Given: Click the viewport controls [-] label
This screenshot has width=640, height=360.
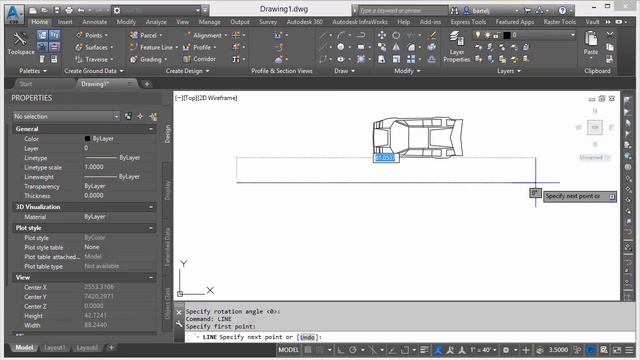Looking at the screenshot, I should 179,98.
